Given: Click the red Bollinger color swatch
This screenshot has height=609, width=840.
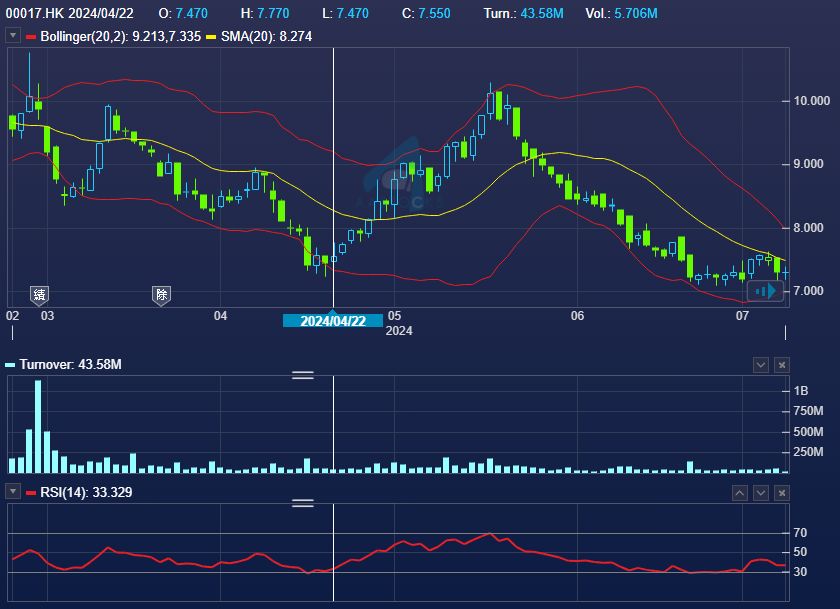Looking at the screenshot, I should (31, 36).
